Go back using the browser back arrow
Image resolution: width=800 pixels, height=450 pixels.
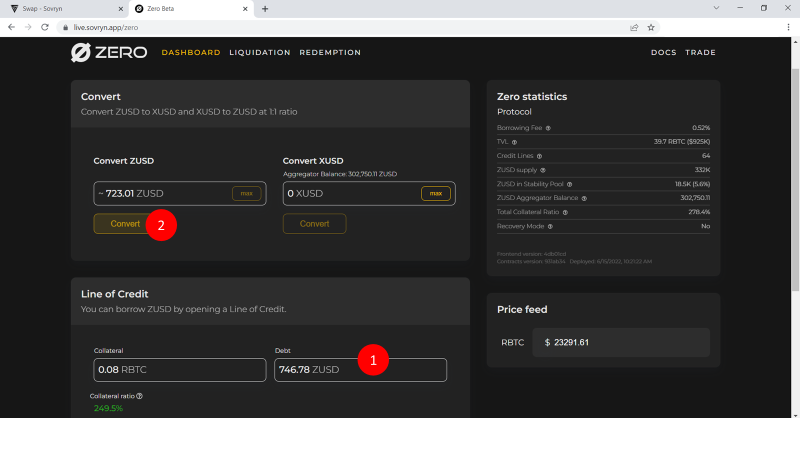(x=11, y=27)
